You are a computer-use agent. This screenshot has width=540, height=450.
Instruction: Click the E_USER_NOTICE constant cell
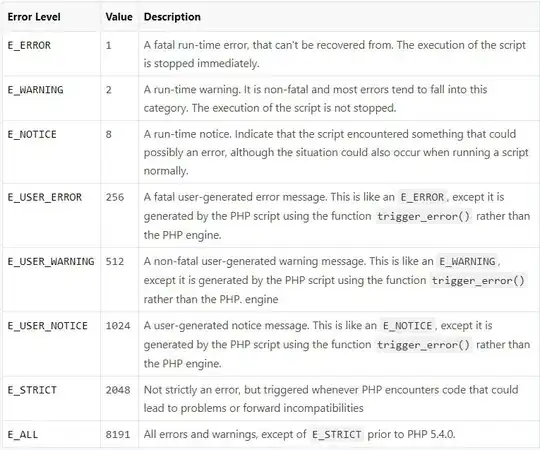(48, 326)
